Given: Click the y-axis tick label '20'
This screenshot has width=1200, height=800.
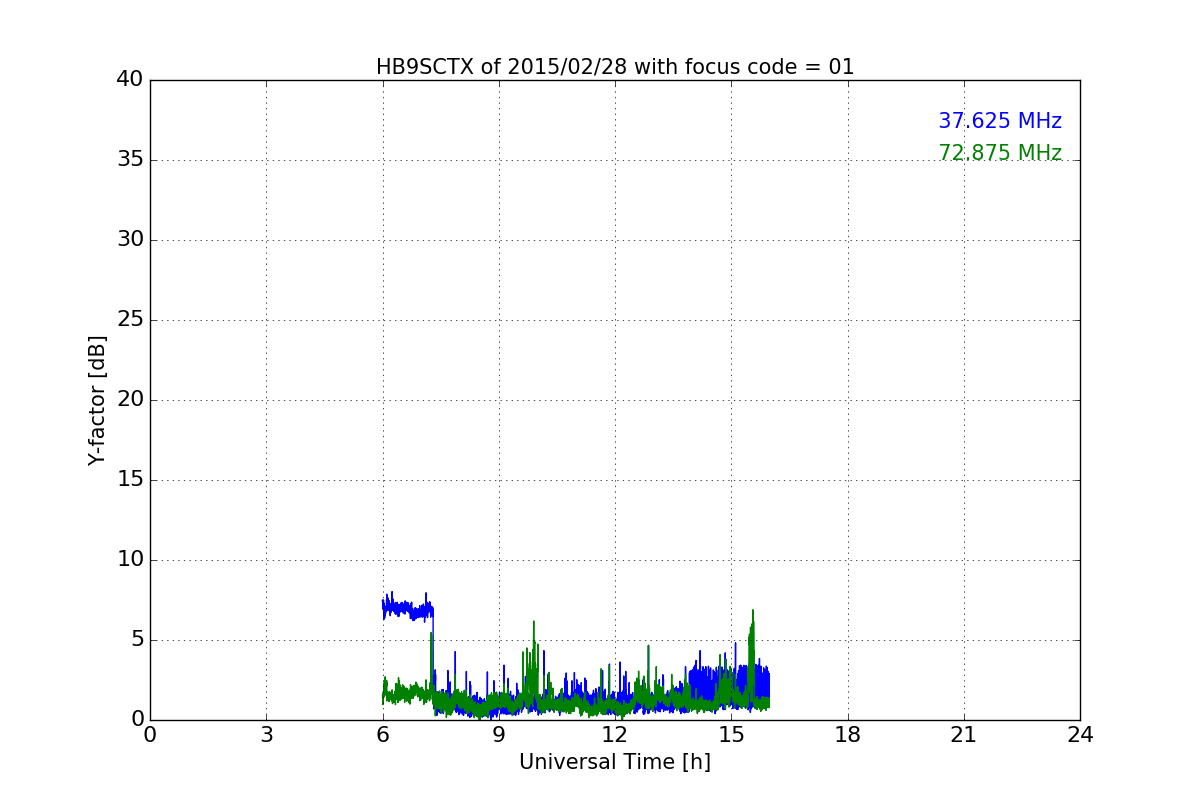Looking at the screenshot, I should coord(130,400).
